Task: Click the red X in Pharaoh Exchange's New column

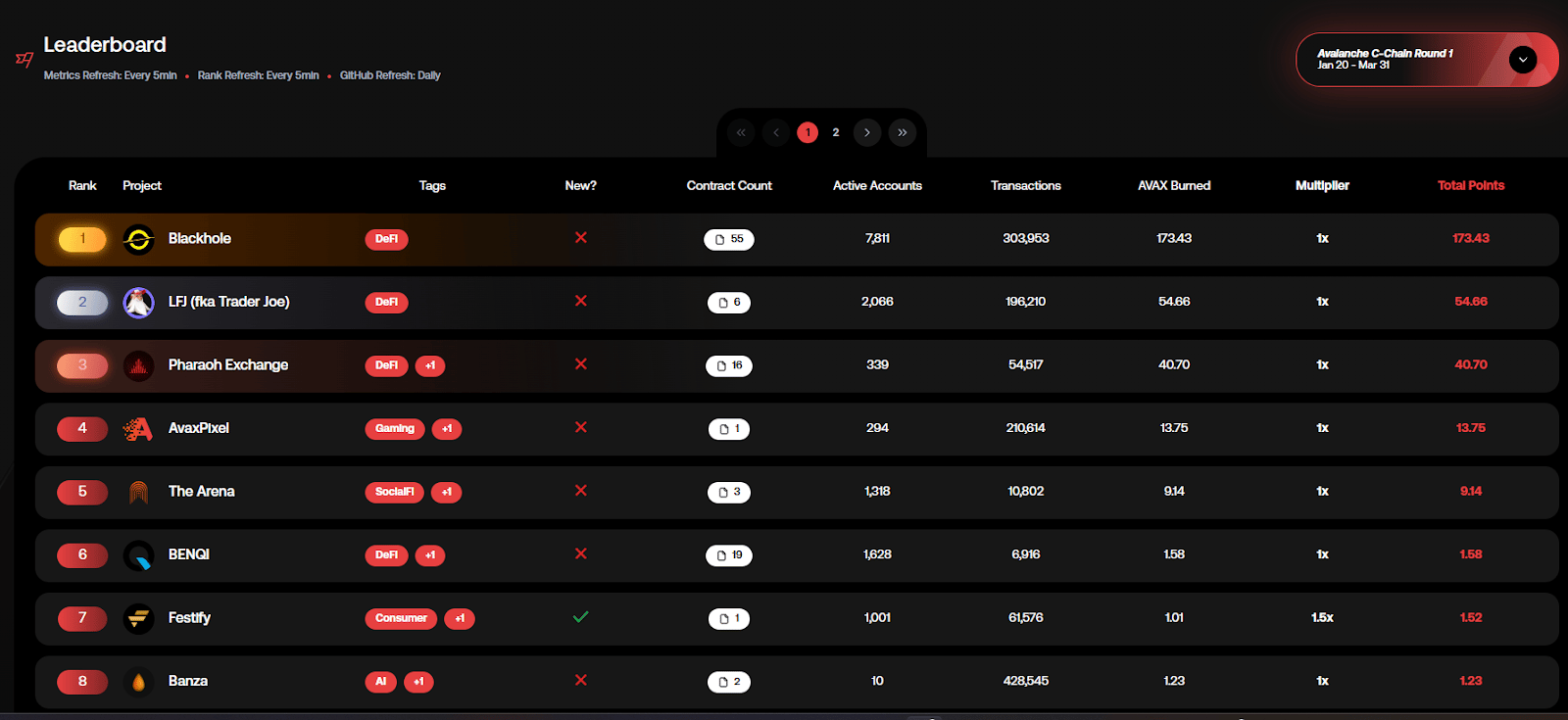Action: [581, 363]
